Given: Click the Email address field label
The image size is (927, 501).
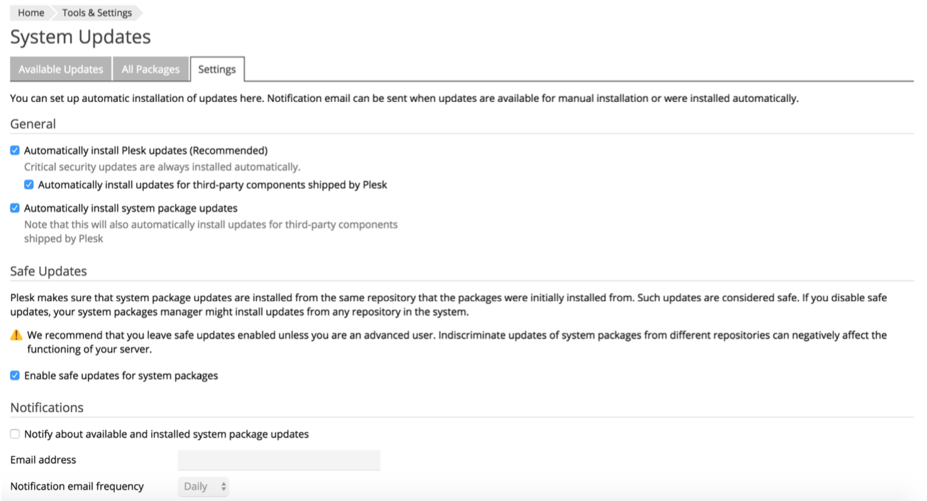Looking at the screenshot, I should (x=43, y=460).
